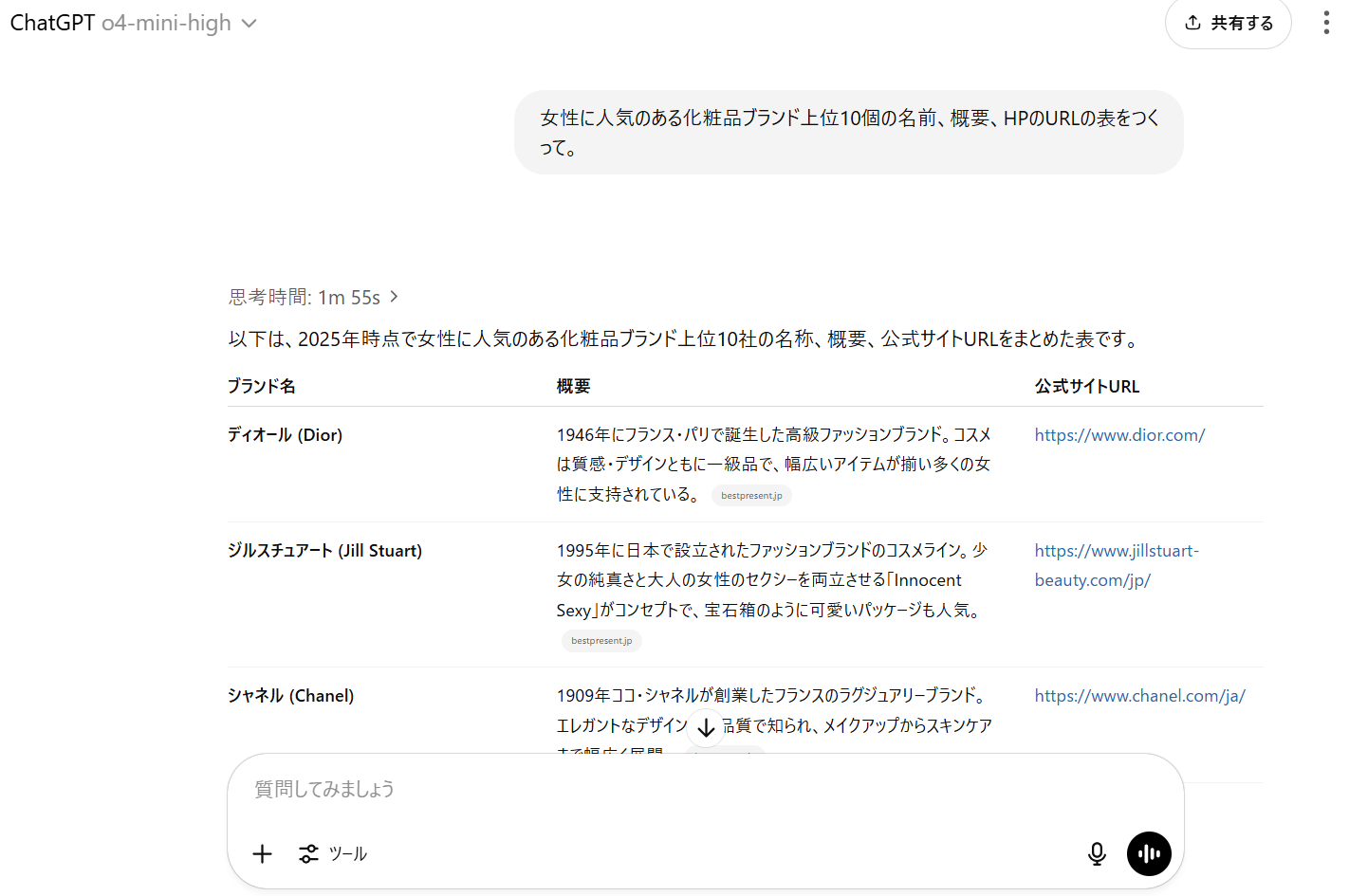Open the o4-mini-high model selector
This screenshot has height=896, width=1349.
click(x=166, y=22)
